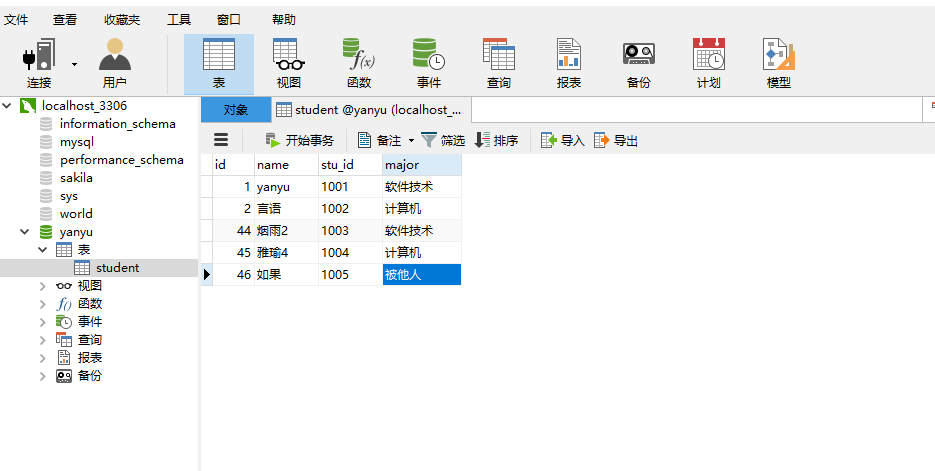Open the 查询 query toolbar button

[x=499, y=64]
